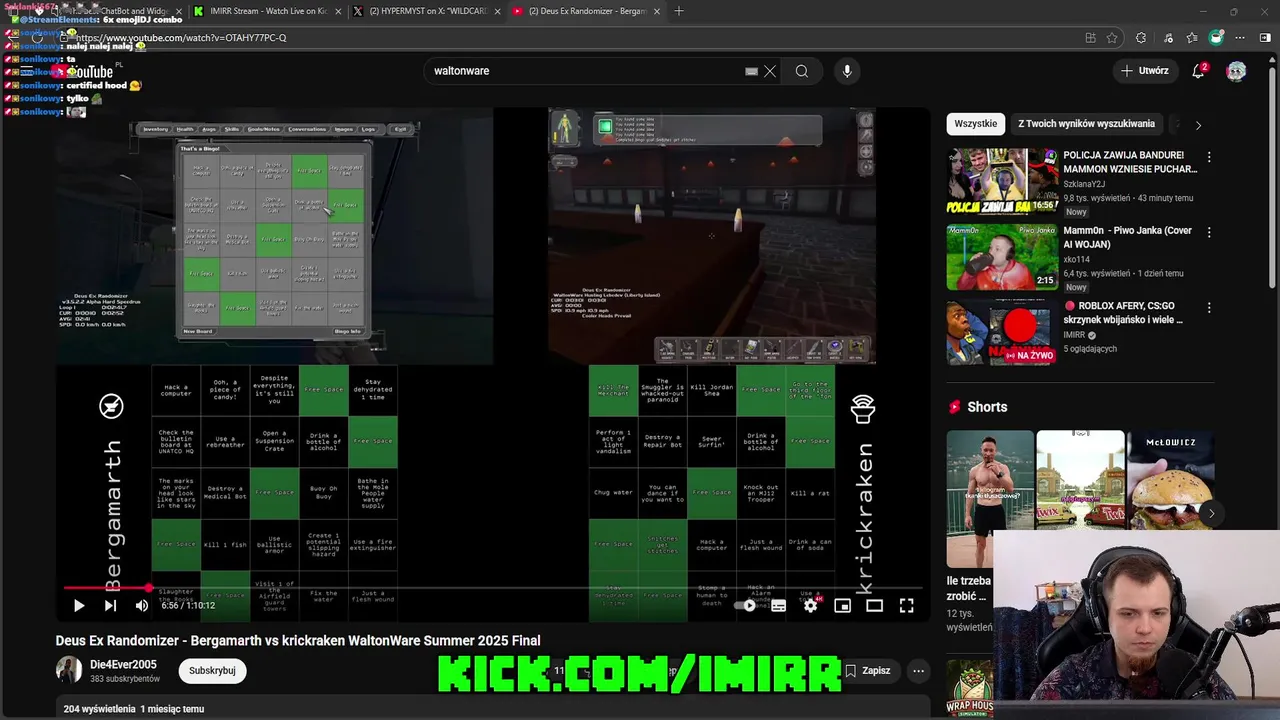Open browser favorites icon

tap(1192, 38)
